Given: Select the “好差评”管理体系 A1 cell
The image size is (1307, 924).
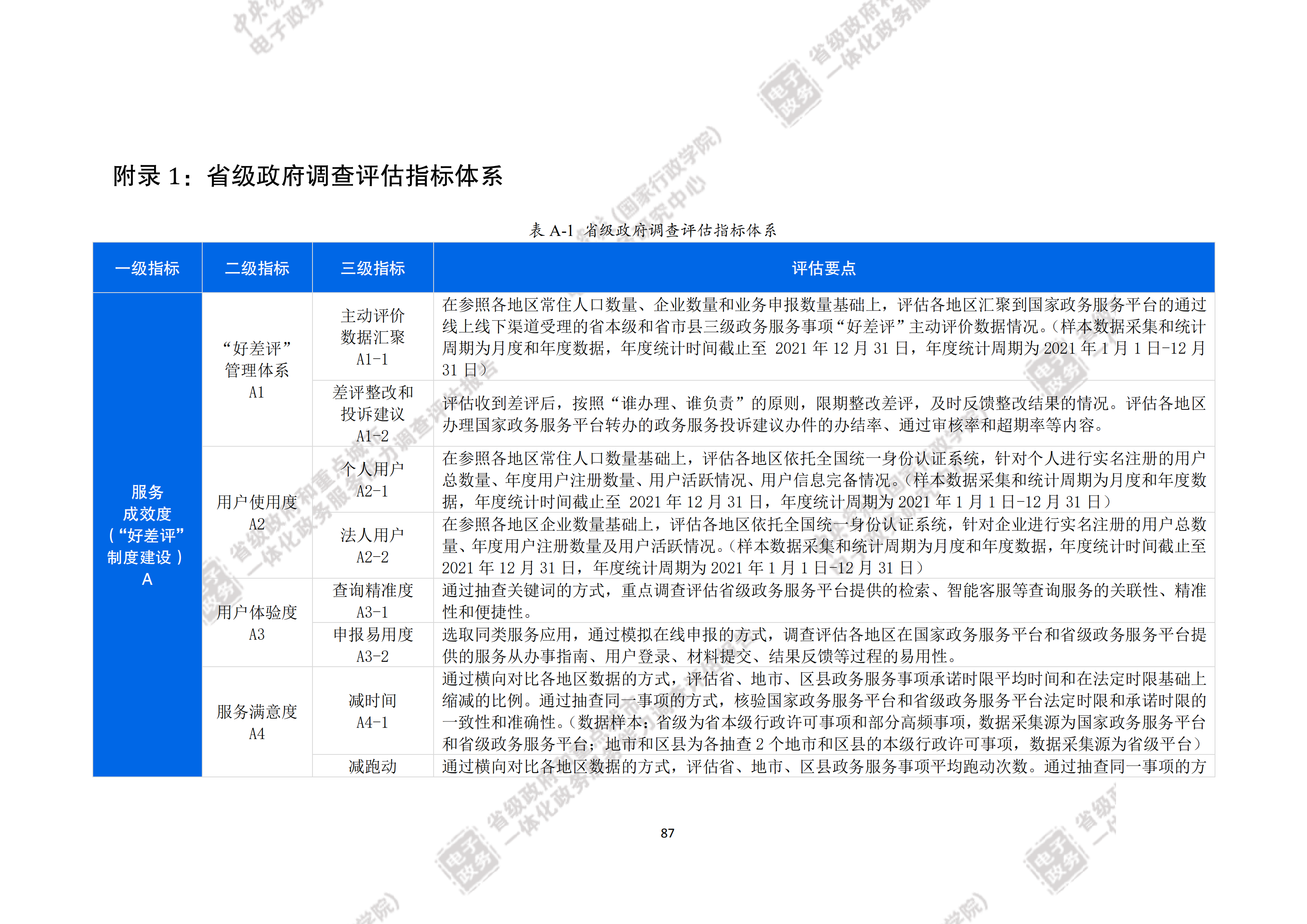Looking at the screenshot, I should tap(257, 370).
